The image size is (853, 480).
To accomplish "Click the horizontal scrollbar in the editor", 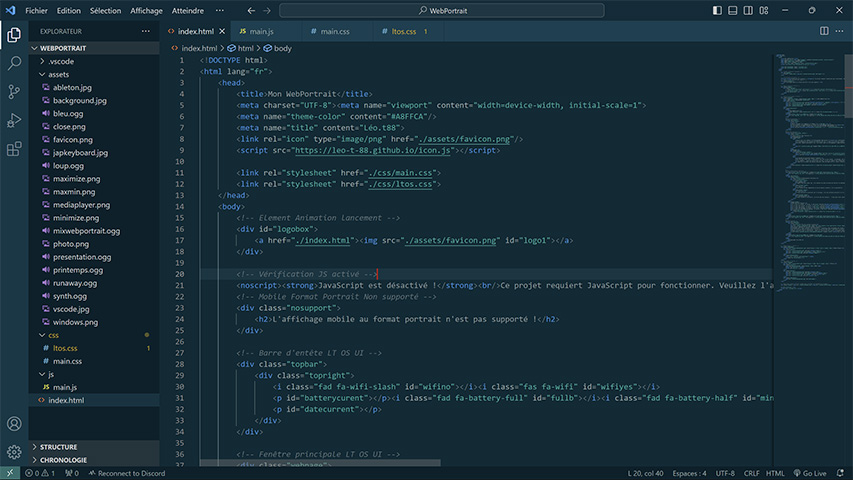I will click(x=320, y=464).
